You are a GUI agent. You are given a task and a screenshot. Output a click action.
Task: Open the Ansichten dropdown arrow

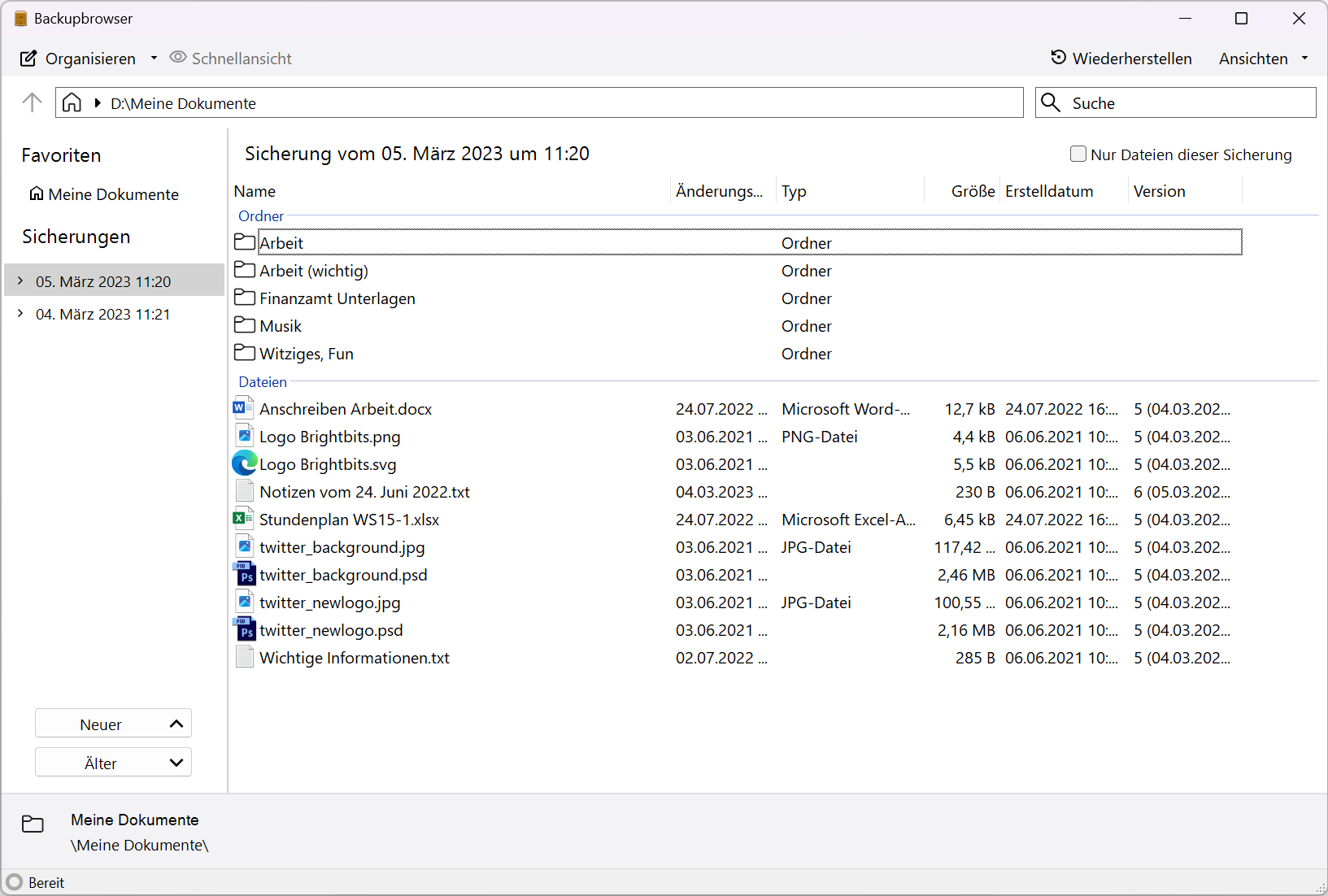point(1304,59)
